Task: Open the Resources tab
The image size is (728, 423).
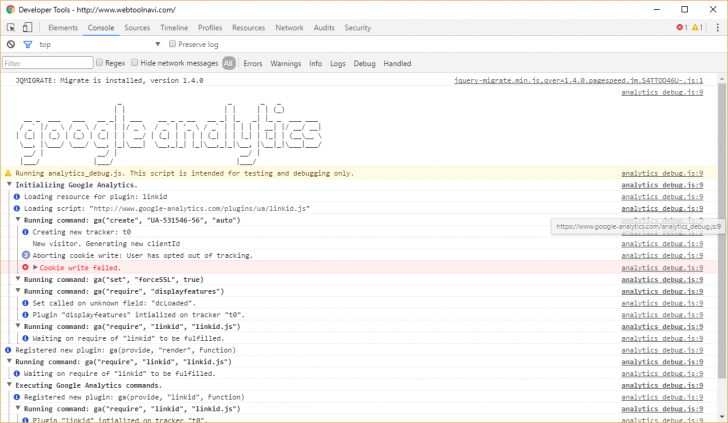Action: click(248, 28)
